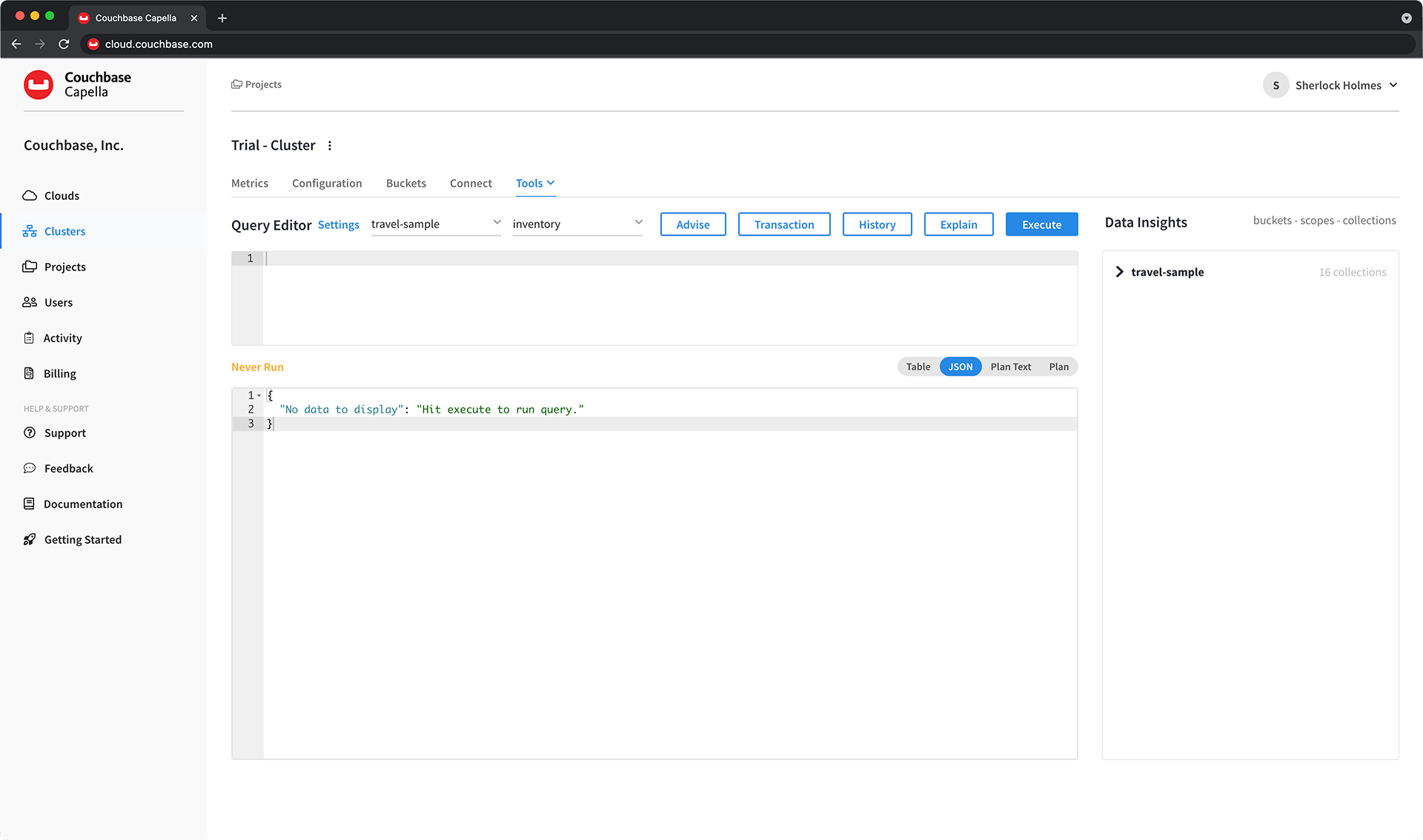Image resolution: width=1423 pixels, height=840 pixels.
Task: Open Feedback via speech bubble icon
Action: [30, 467]
